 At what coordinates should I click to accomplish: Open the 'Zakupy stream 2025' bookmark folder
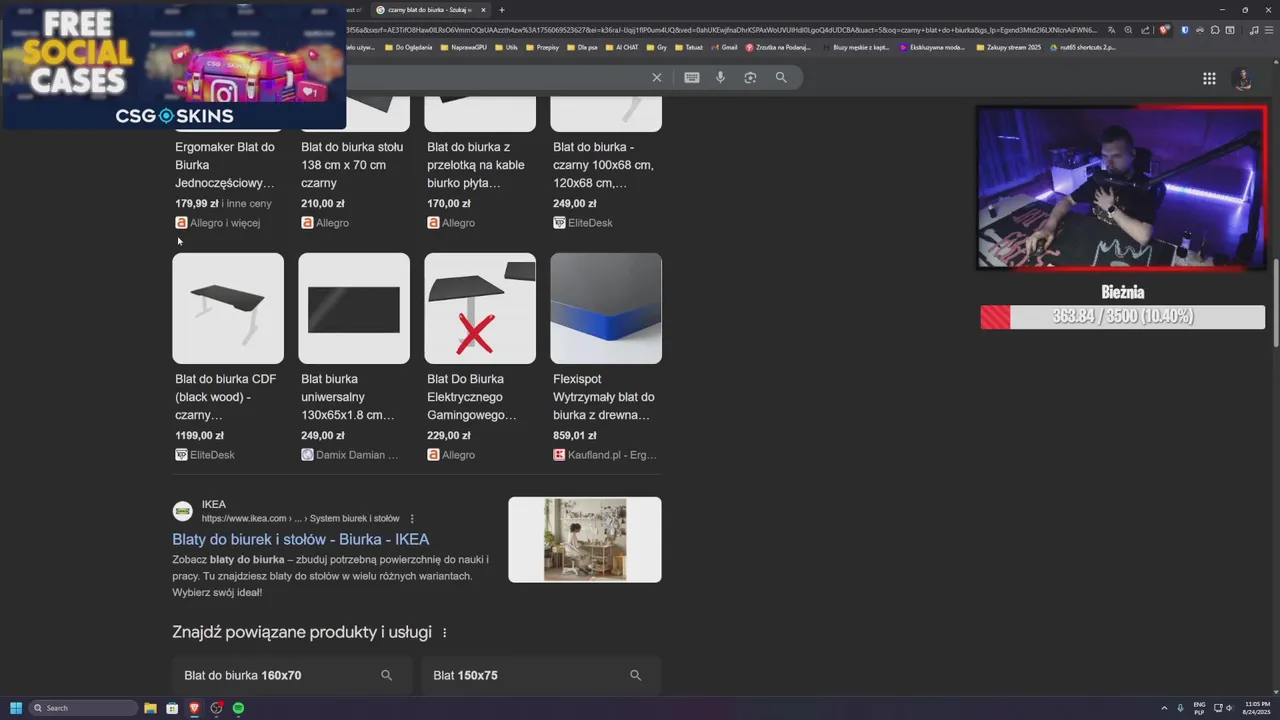pos(1009,47)
